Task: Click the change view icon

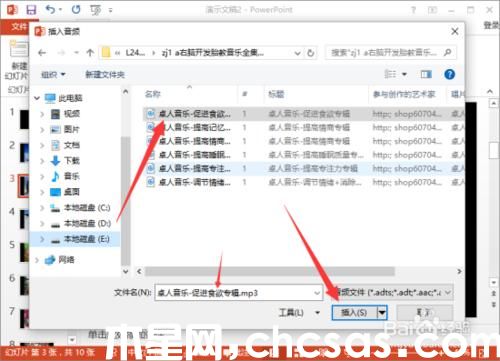Action: click(390, 74)
